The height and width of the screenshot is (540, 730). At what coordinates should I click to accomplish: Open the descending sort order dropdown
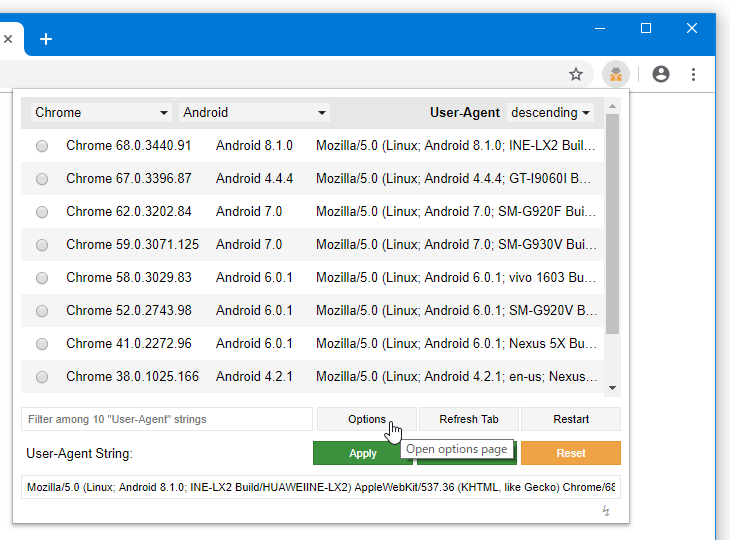click(550, 113)
